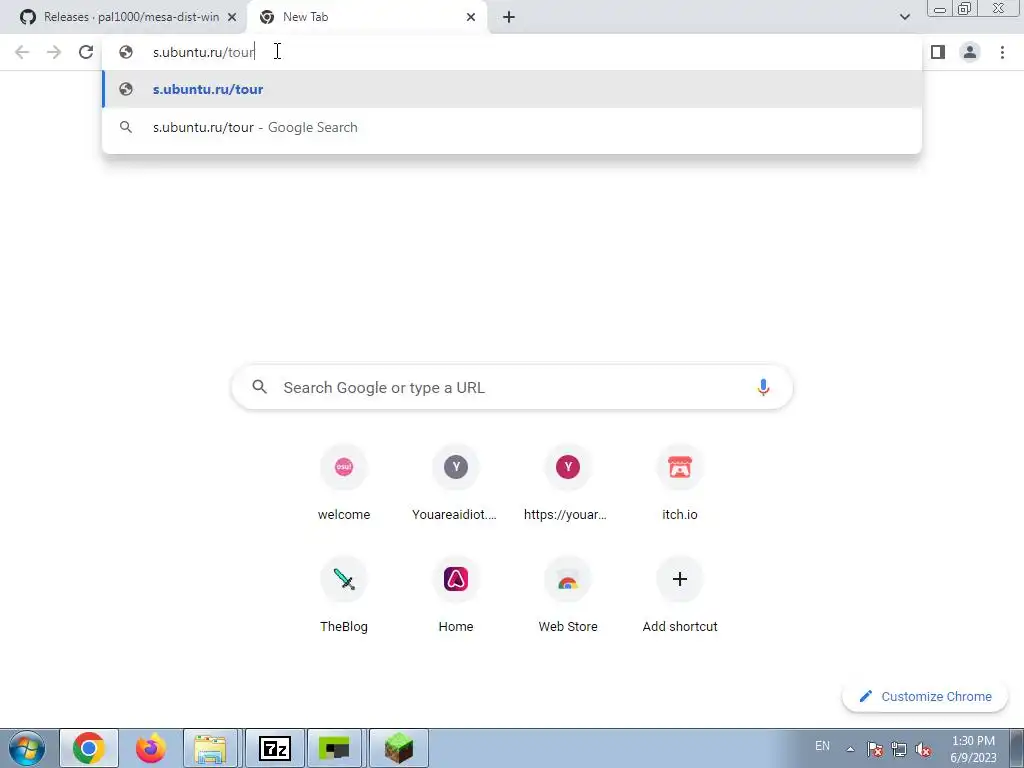Open the https://youar... shortcut with red Y

point(567,484)
